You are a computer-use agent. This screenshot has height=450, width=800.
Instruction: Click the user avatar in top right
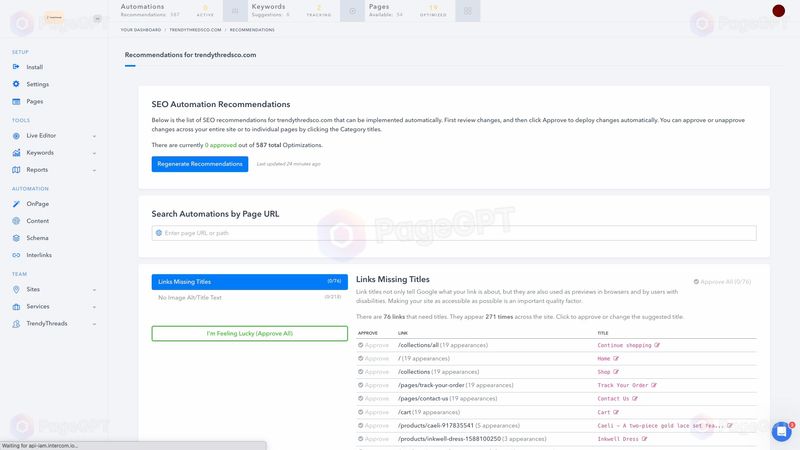pyautogui.click(x=778, y=11)
